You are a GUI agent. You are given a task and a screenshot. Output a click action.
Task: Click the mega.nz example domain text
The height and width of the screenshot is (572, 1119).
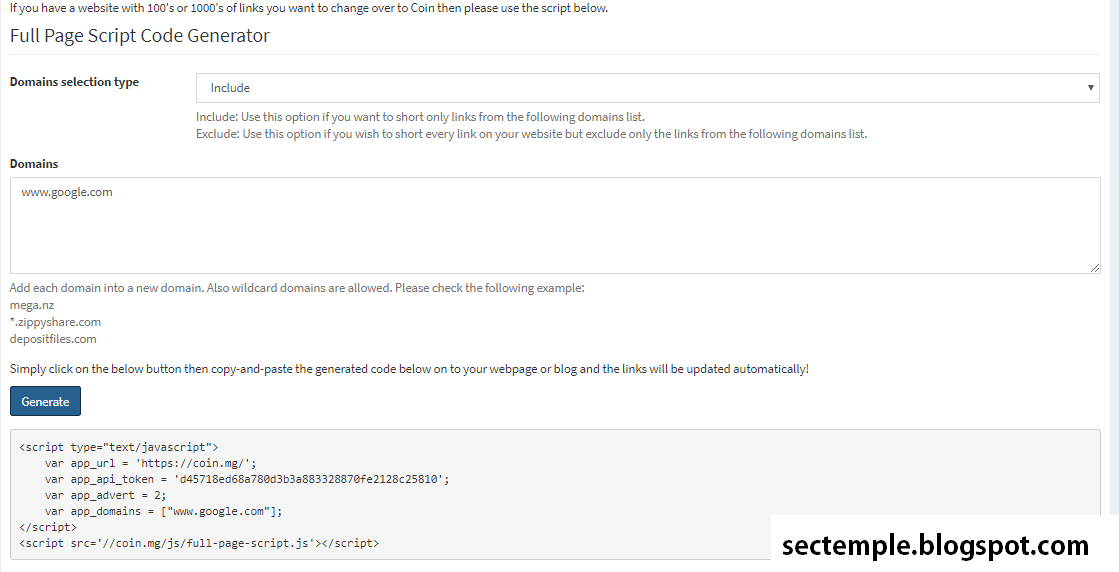(x=32, y=305)
